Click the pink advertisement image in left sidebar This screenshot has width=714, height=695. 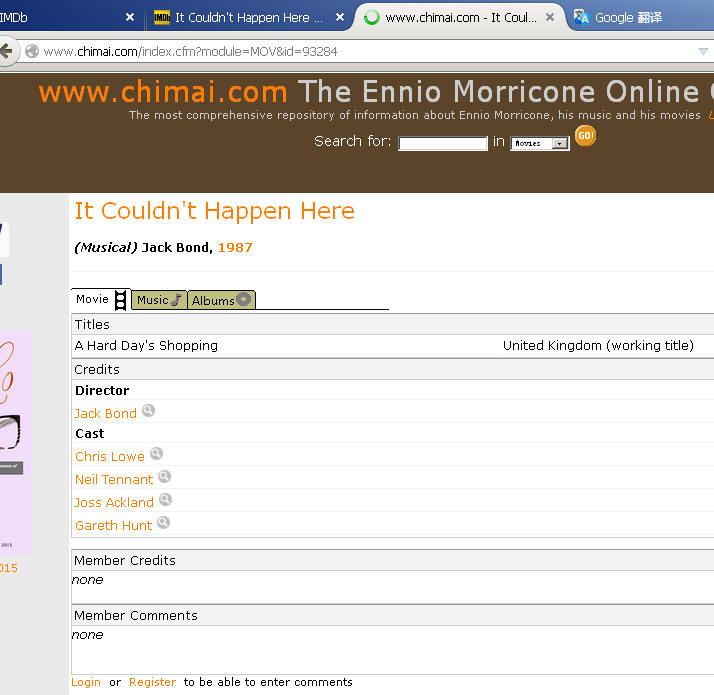[15, 443]
